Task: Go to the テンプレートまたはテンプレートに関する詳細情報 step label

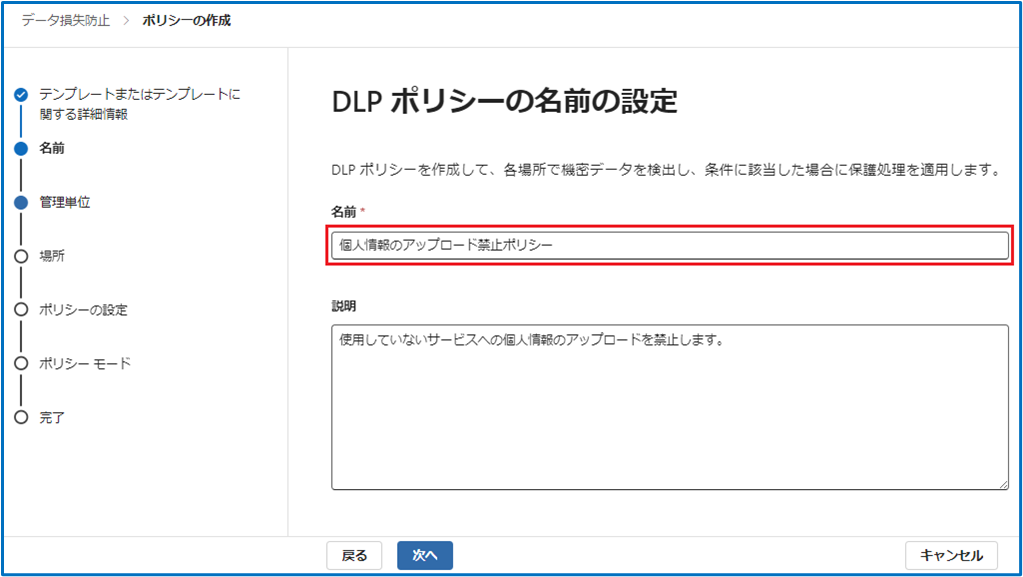Action: point(139,104)
